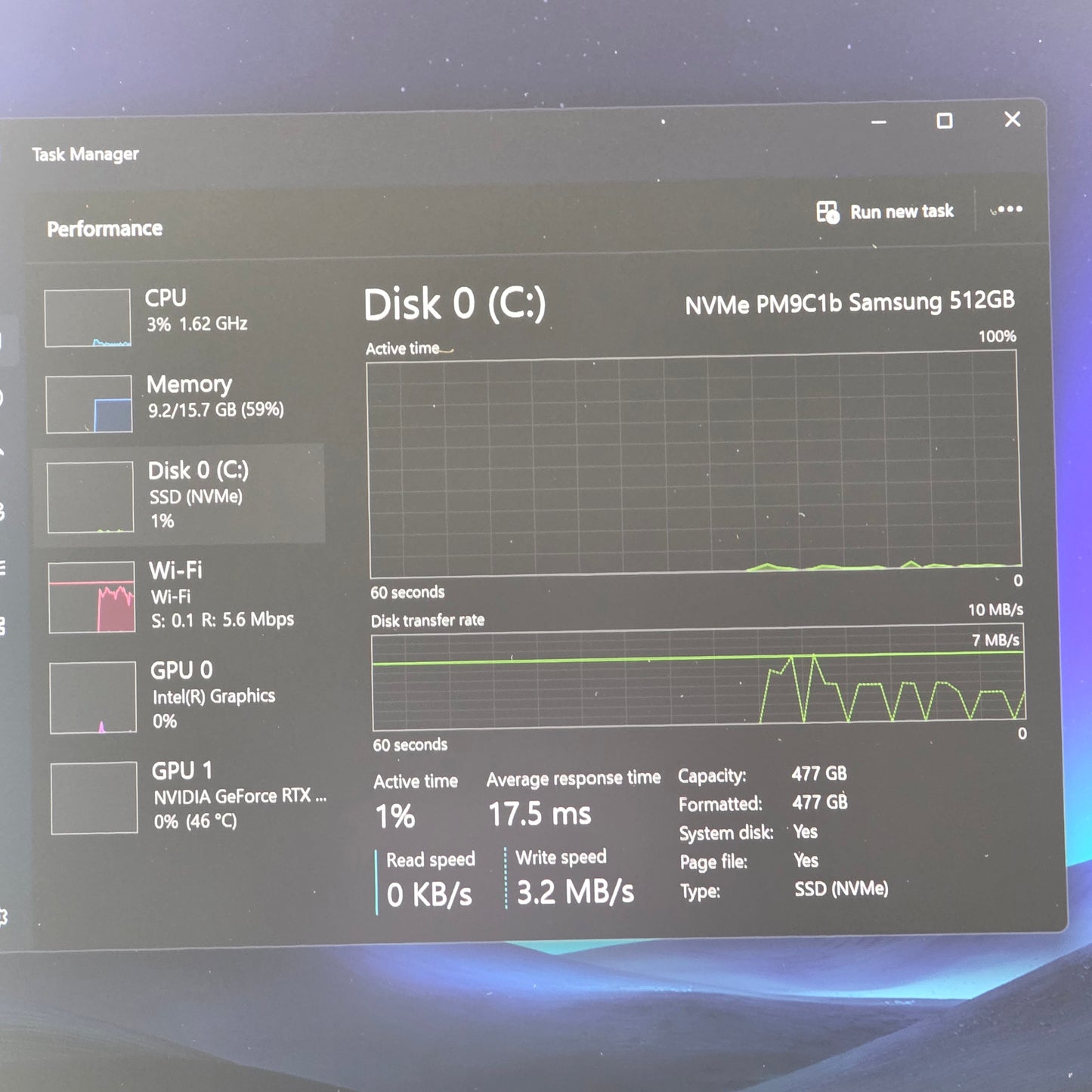Click the Disk transfer rate label
The width and height of the screenshot is (1092, 1092).
(427, 620)
